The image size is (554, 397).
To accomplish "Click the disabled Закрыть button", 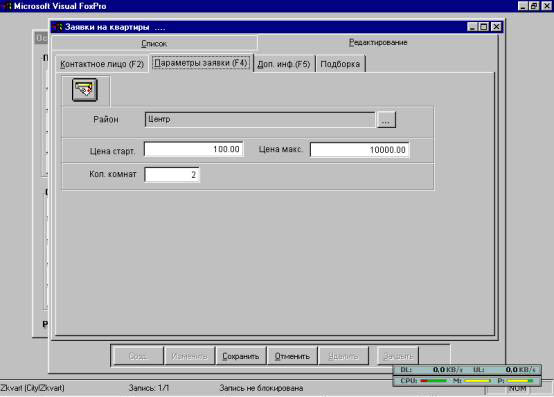I will [x=398, y=356].
